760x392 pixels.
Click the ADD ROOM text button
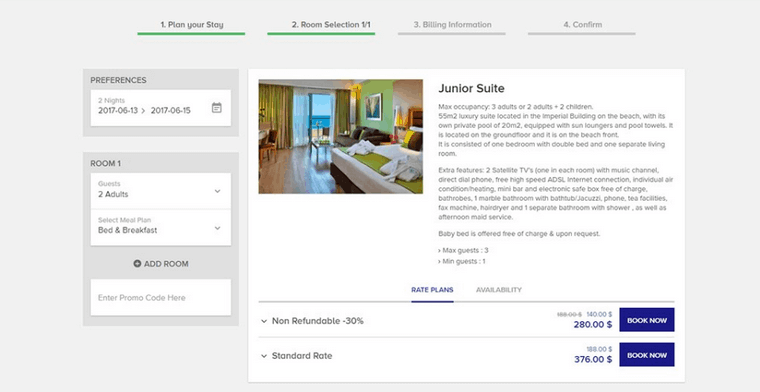point(166,264)
